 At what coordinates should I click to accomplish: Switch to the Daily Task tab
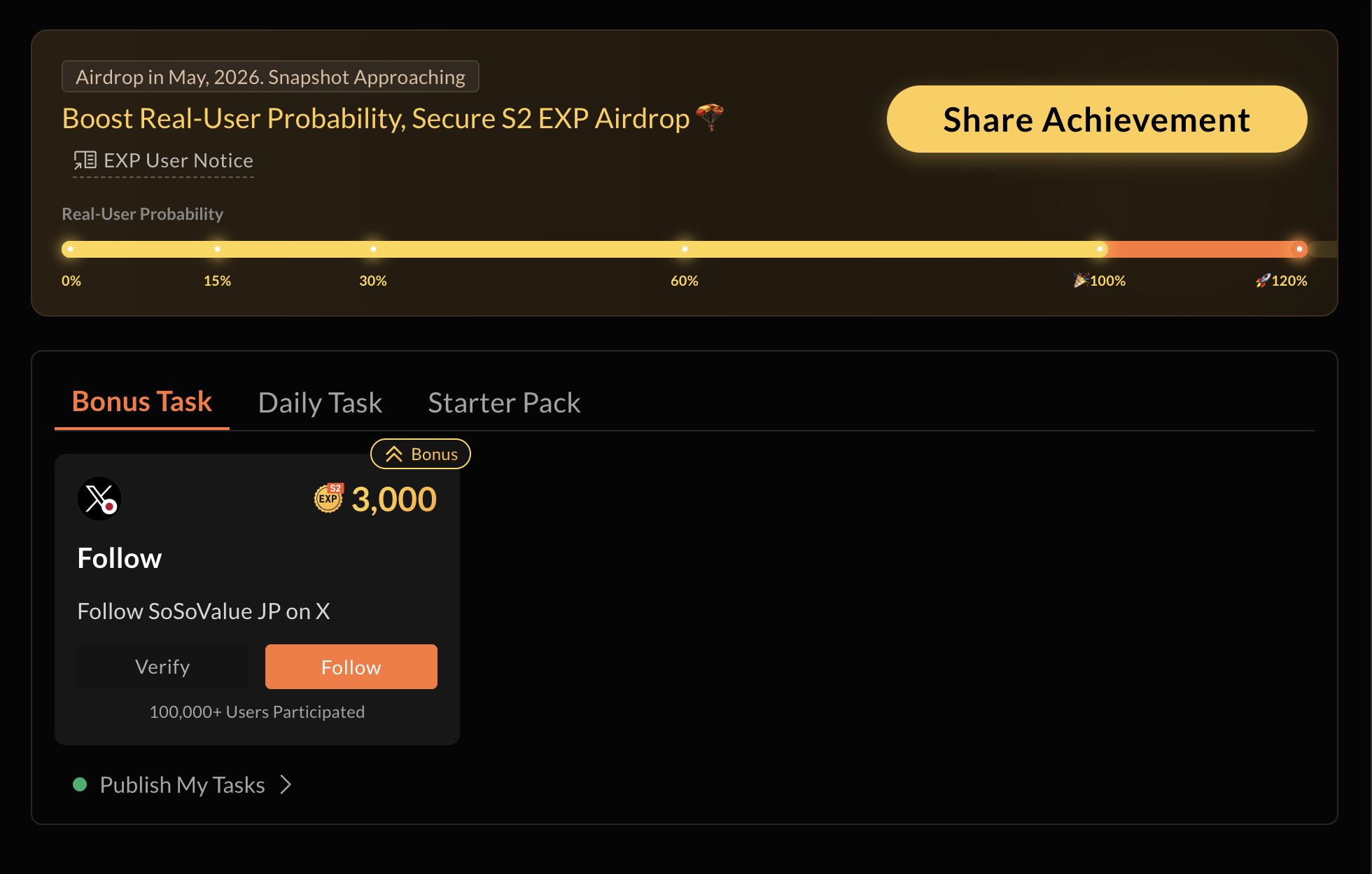[319, 403]
